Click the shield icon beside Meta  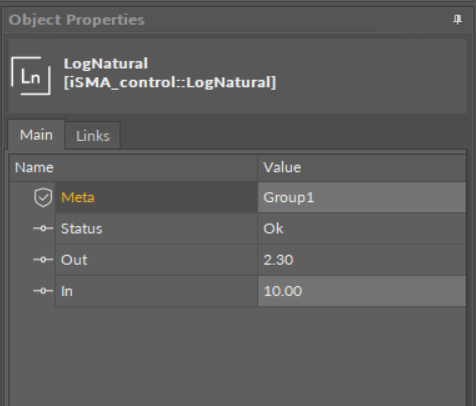[x=43, y=197]
